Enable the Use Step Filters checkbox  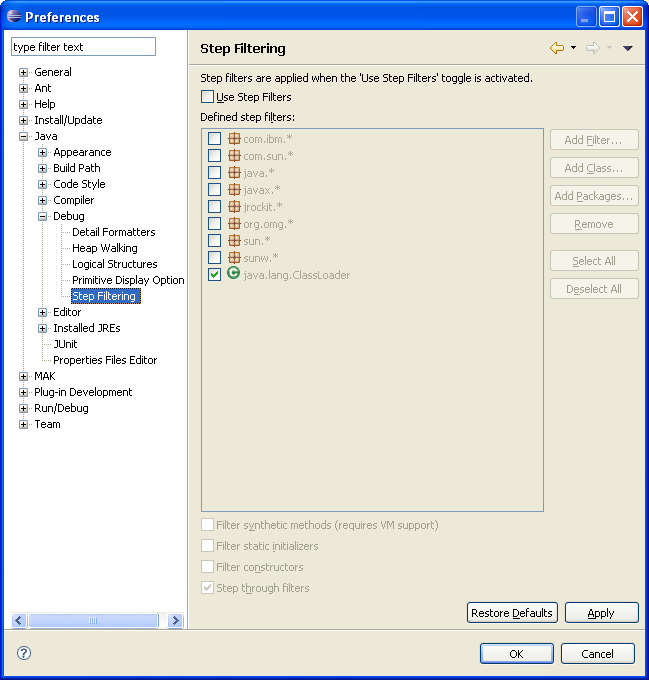pos(208,97)
